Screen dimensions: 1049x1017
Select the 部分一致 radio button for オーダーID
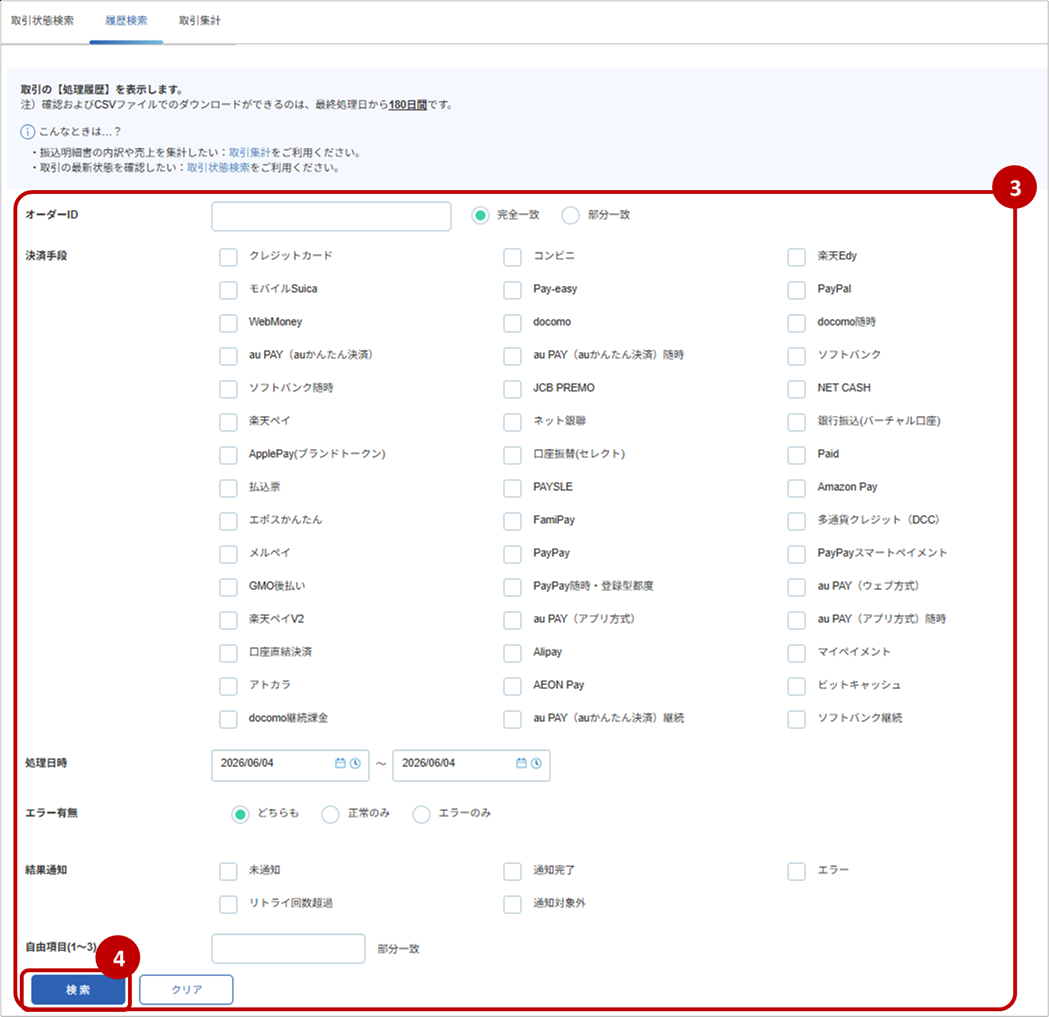571,215
